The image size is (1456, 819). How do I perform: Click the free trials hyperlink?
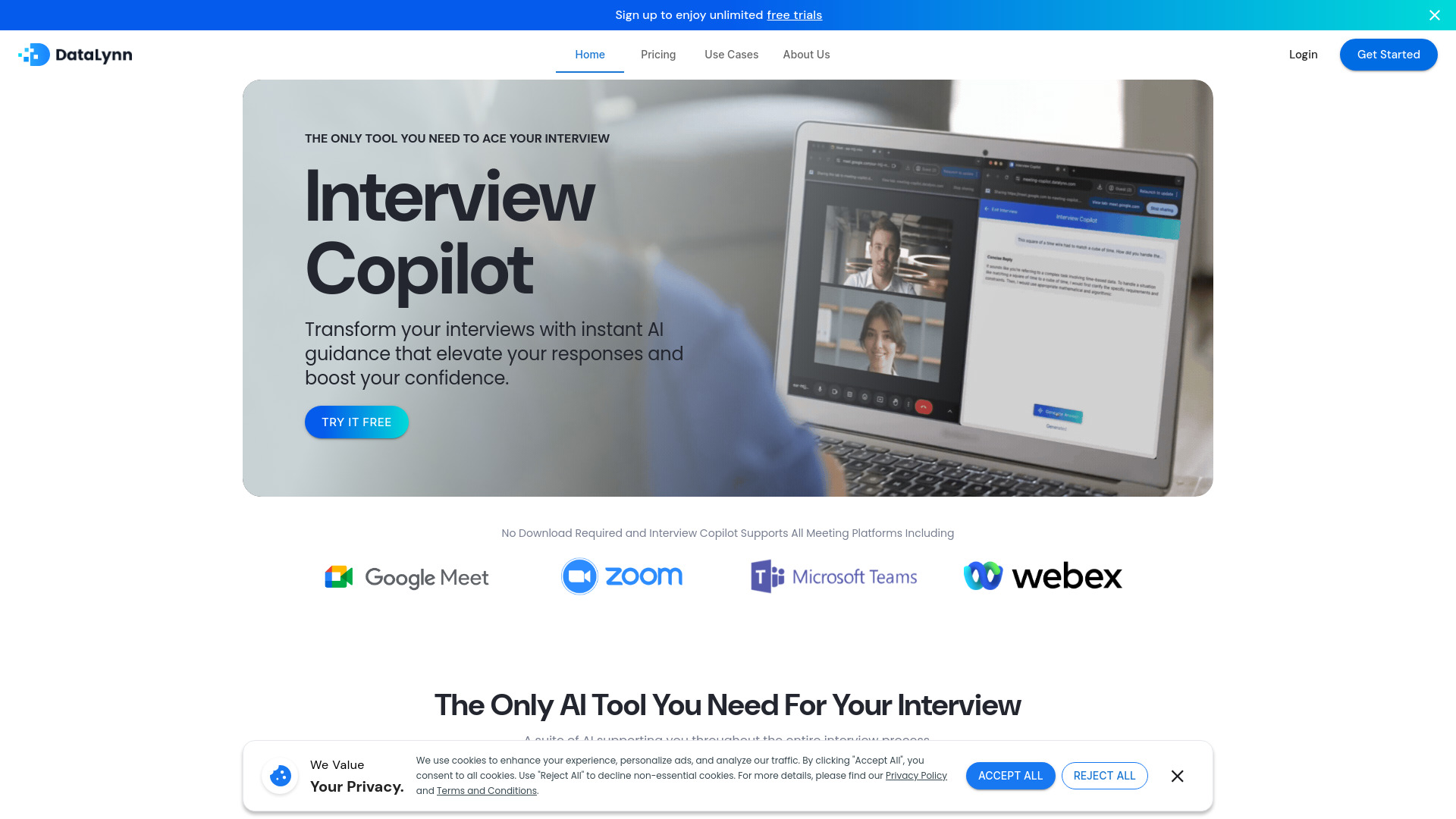tap(795, 15)
